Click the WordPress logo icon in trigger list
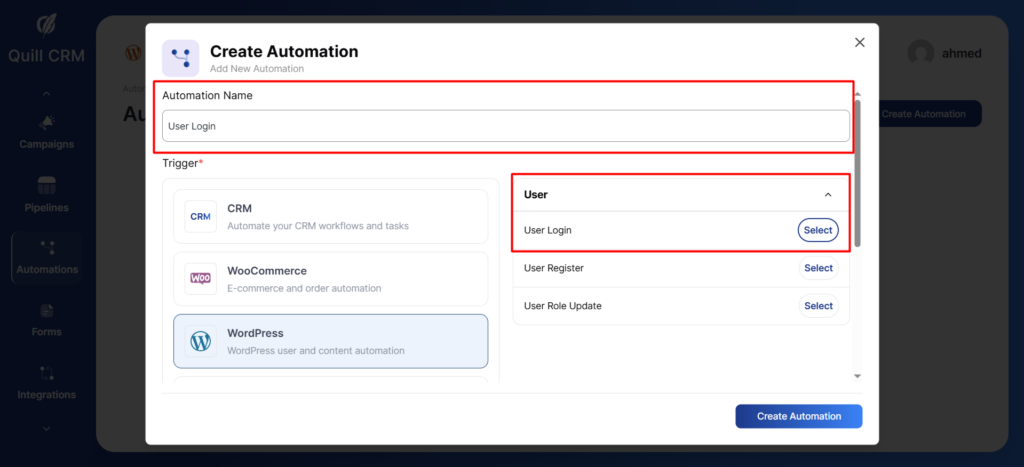 point(201,341)
